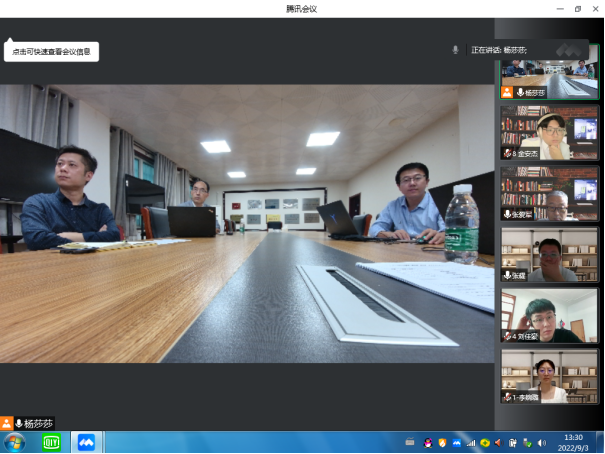Click the 杨莎莎 name label at bottom-left

pyautogui.click(x=38, y=423)
